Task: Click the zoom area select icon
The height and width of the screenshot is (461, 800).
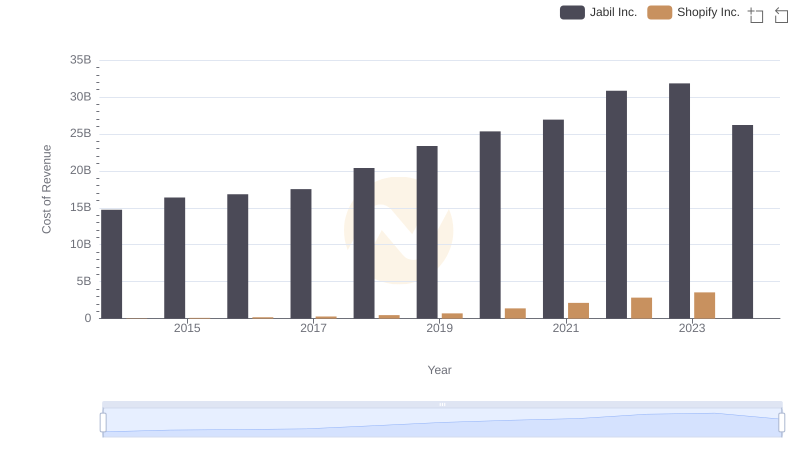Action: 756,15
